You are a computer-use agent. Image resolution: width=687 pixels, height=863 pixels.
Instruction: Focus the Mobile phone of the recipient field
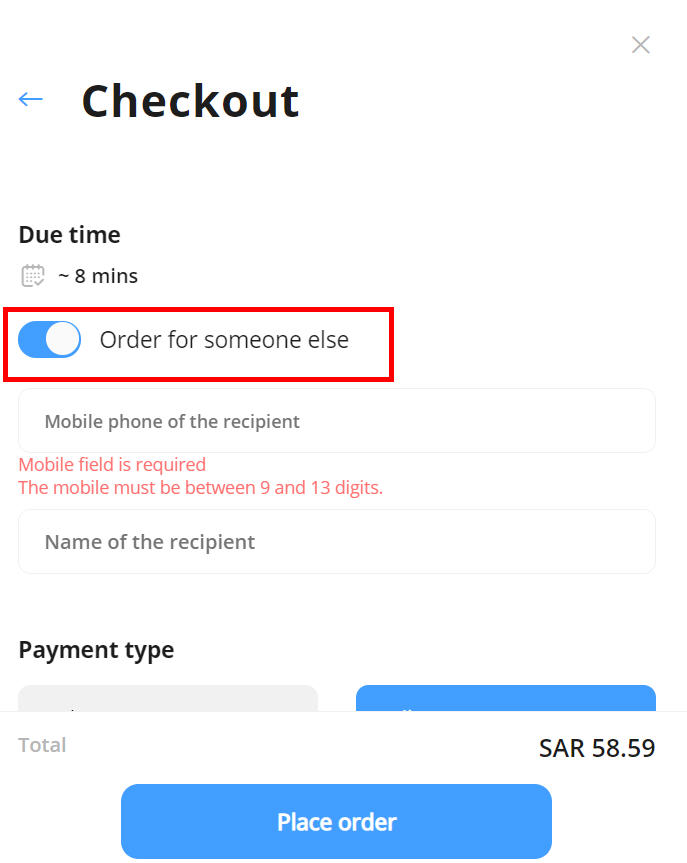click(337, 421)
